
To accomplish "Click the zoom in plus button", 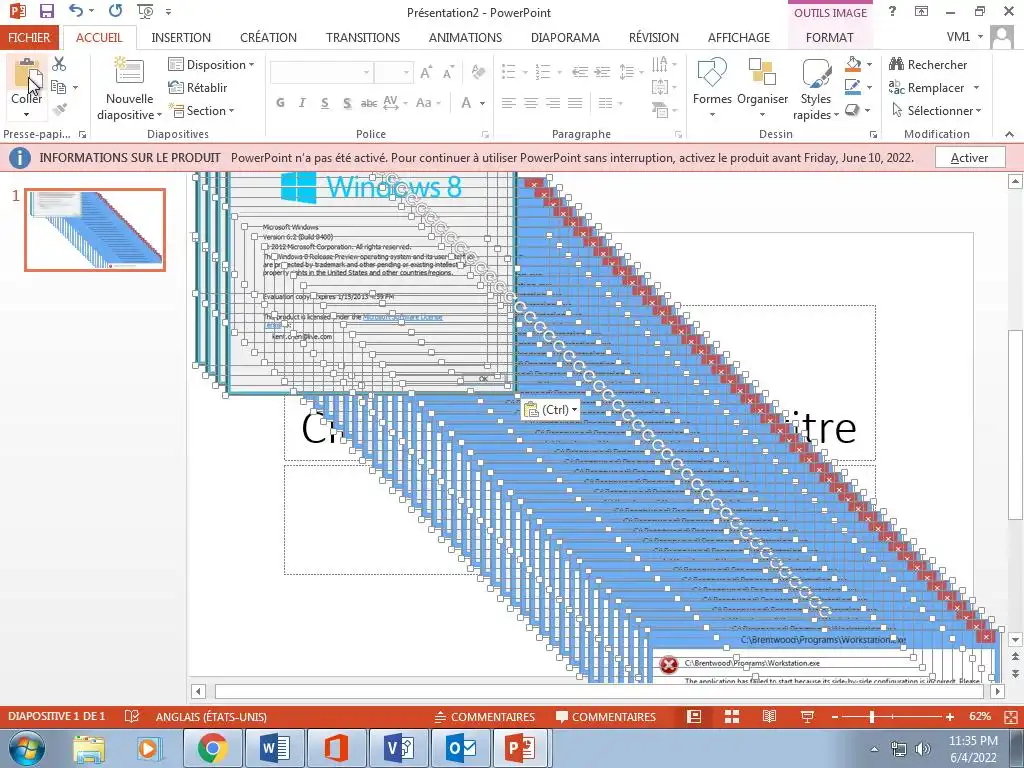I will [x=950, y=716].
